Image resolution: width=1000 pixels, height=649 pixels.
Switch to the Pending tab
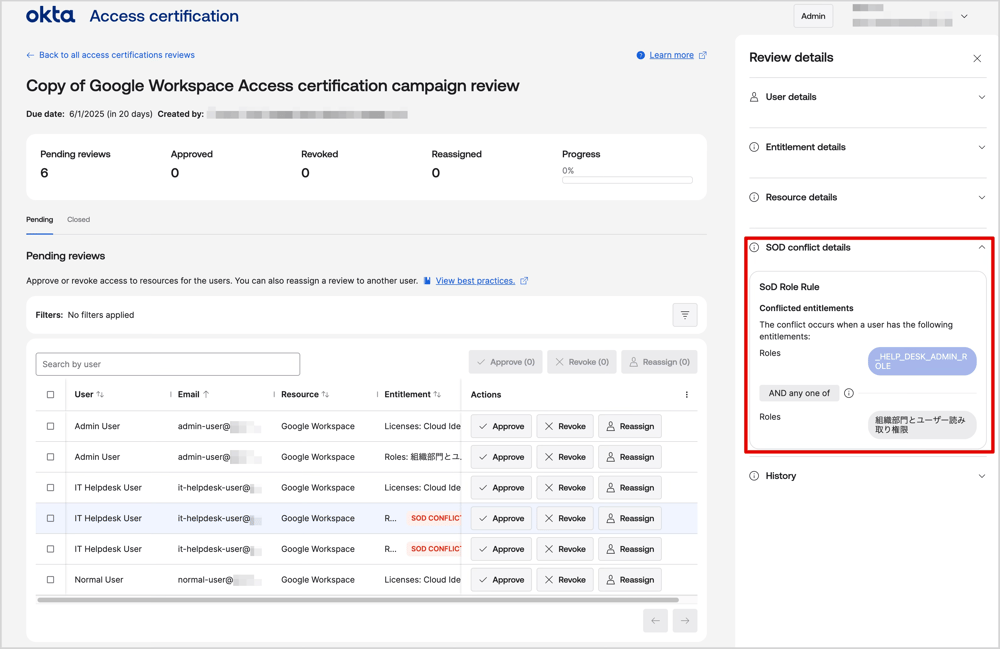tap(40, 220)
